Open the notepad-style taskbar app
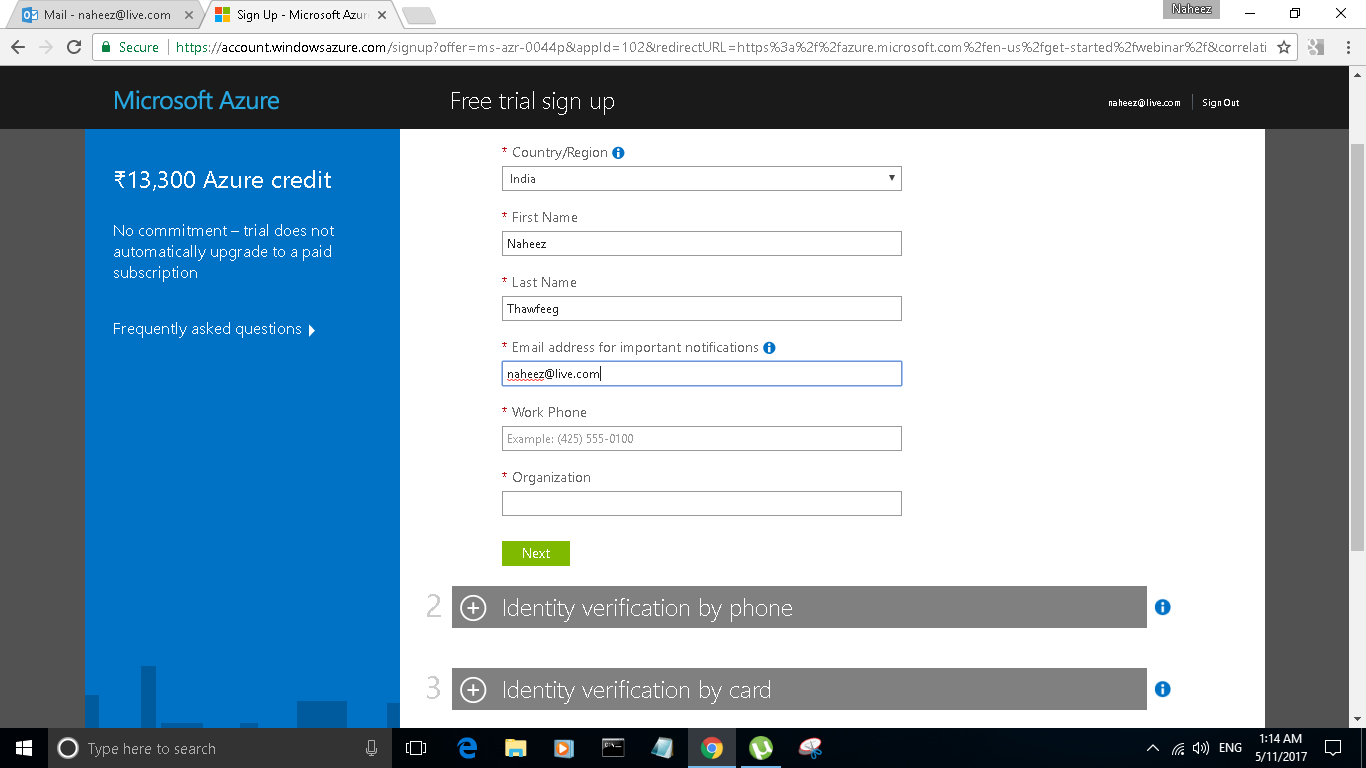 pyautogui.click(x=662, y=748)
